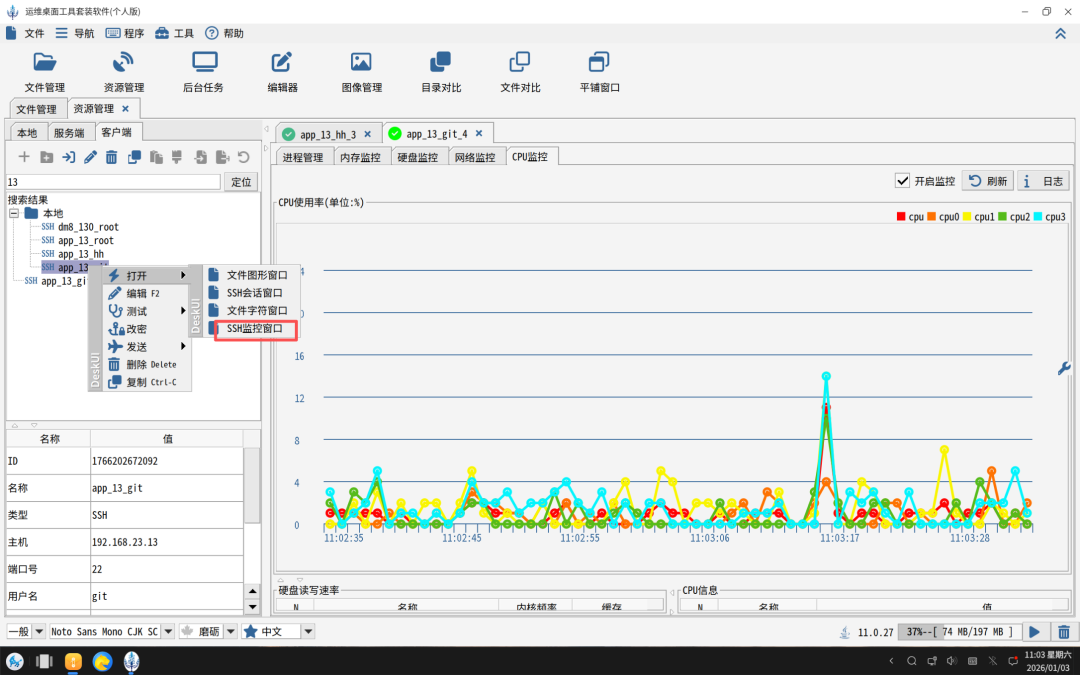1080x675 pixels.
Task: Click the trash garbage-collect icon in status bar
Action: click(1063, 632)
